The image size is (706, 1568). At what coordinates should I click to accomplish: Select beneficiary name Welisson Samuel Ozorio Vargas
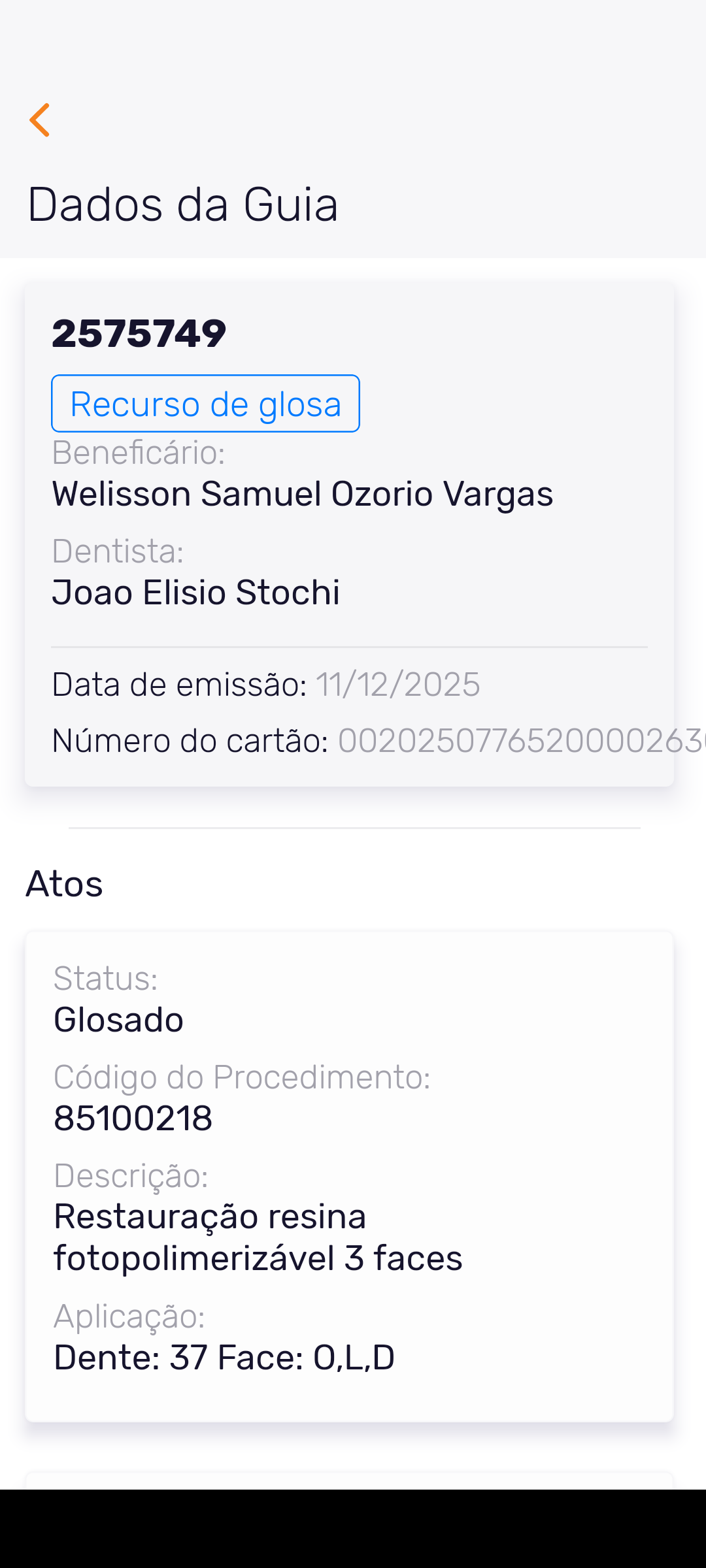[303, 493]
